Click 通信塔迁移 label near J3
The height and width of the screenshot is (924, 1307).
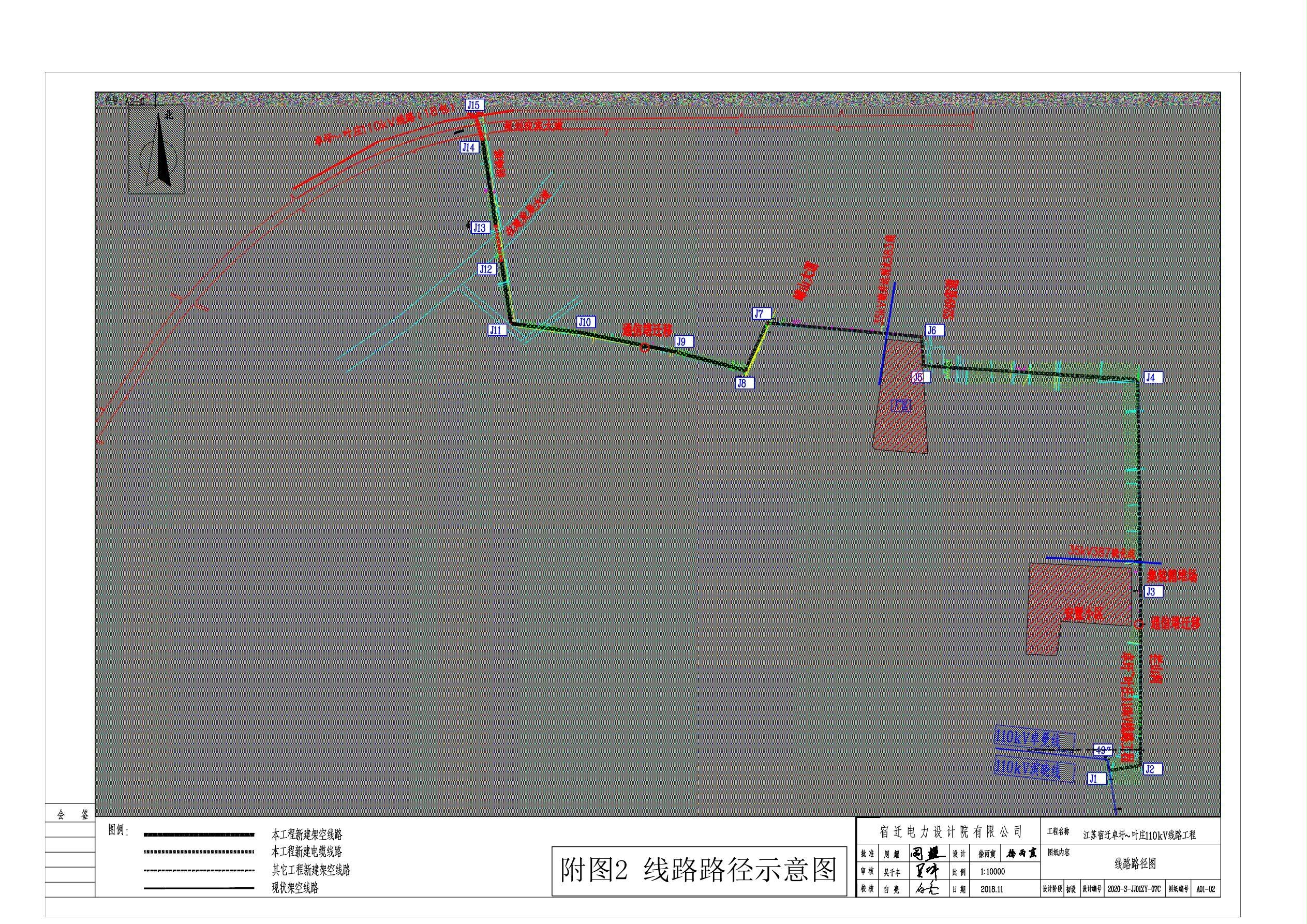pyautogui.click(x=1176, y=623)
